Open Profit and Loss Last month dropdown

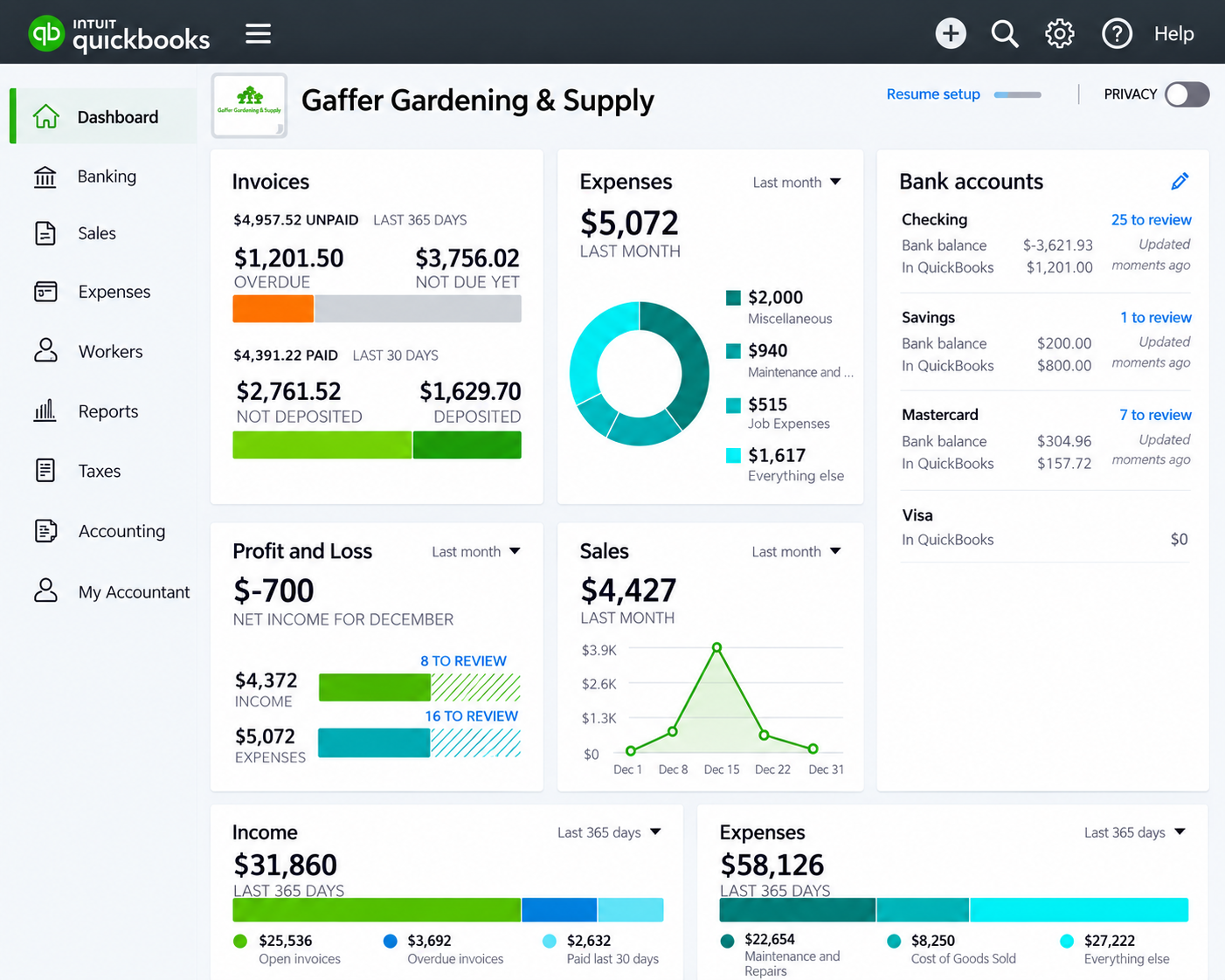[475, 551]
